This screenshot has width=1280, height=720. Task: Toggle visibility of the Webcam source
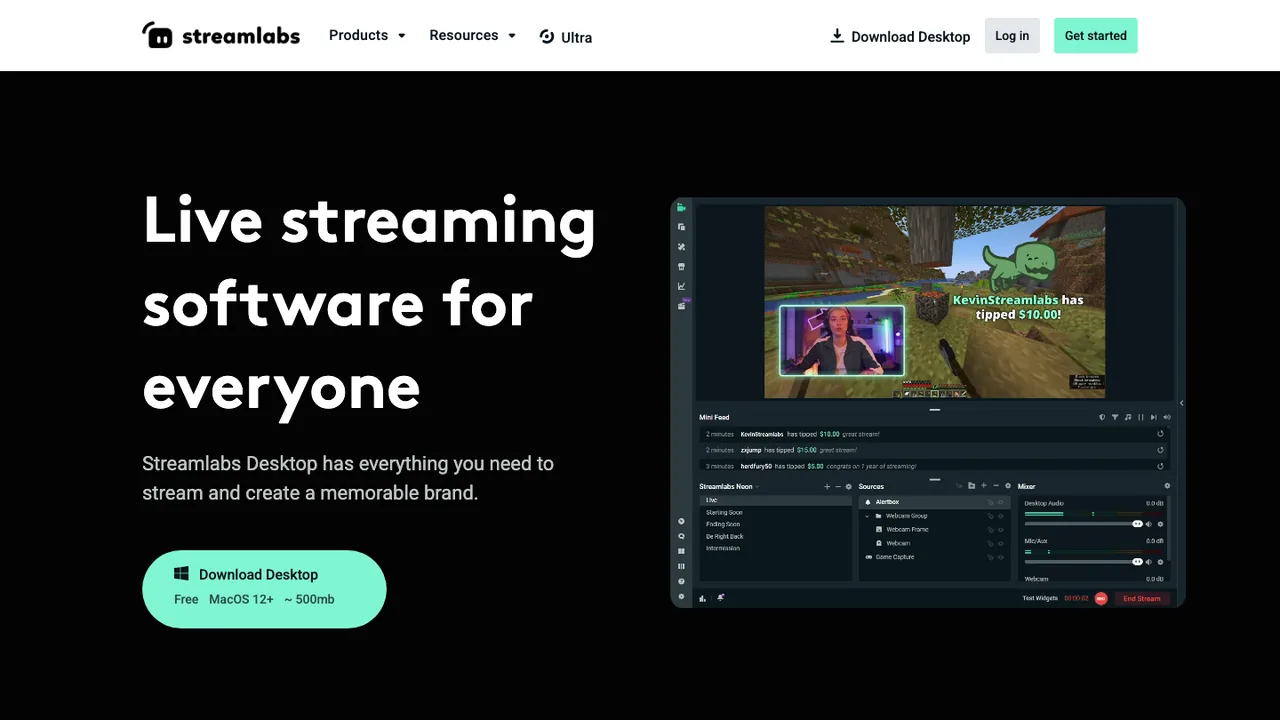pyautogui.click(x=1001, y=543)
